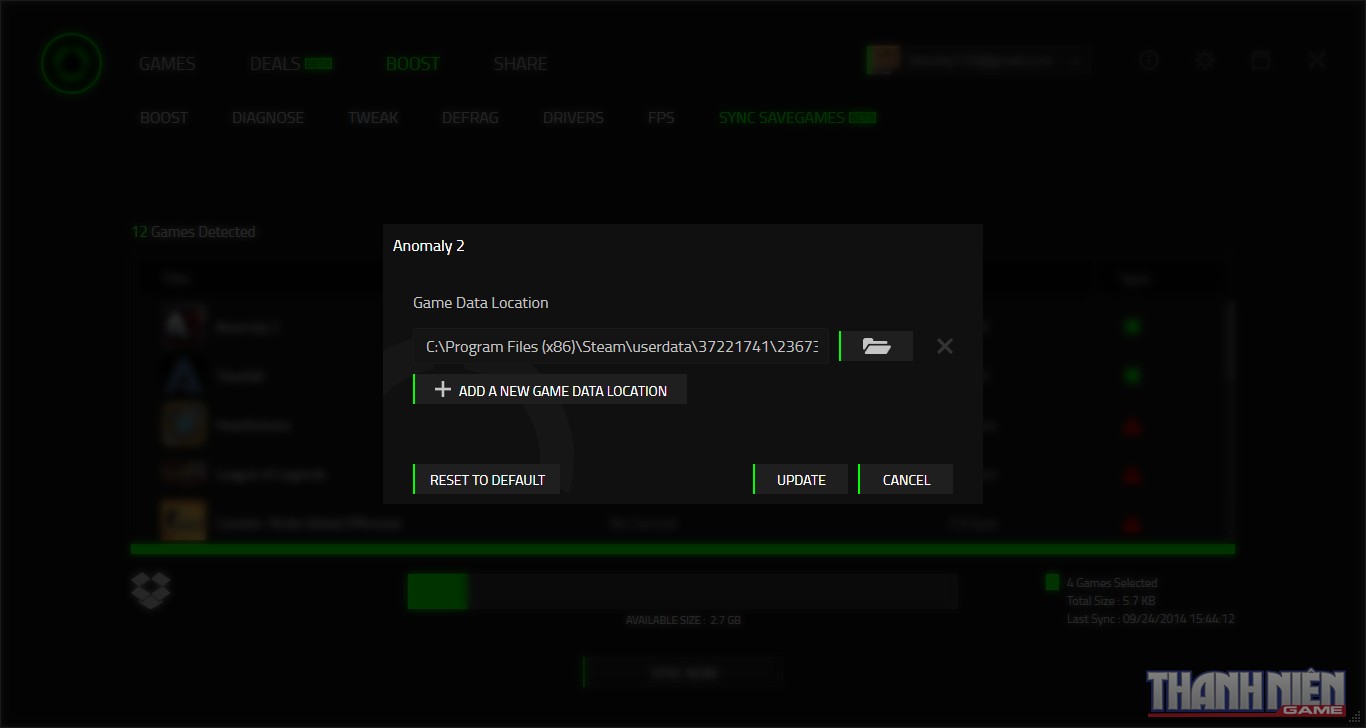1366x728 pixels.
Task: Switch to the Drivers sub-tab
Action: [x=573, y=117]
